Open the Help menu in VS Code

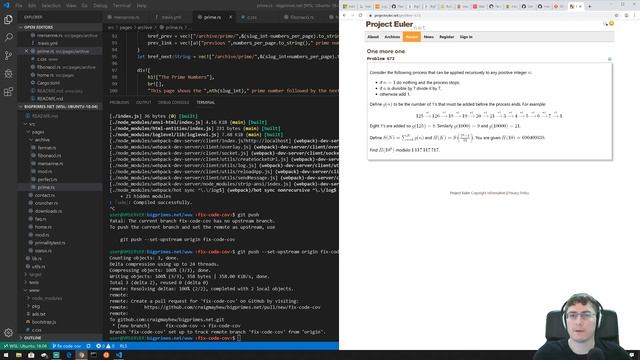[x=141, y=6]
